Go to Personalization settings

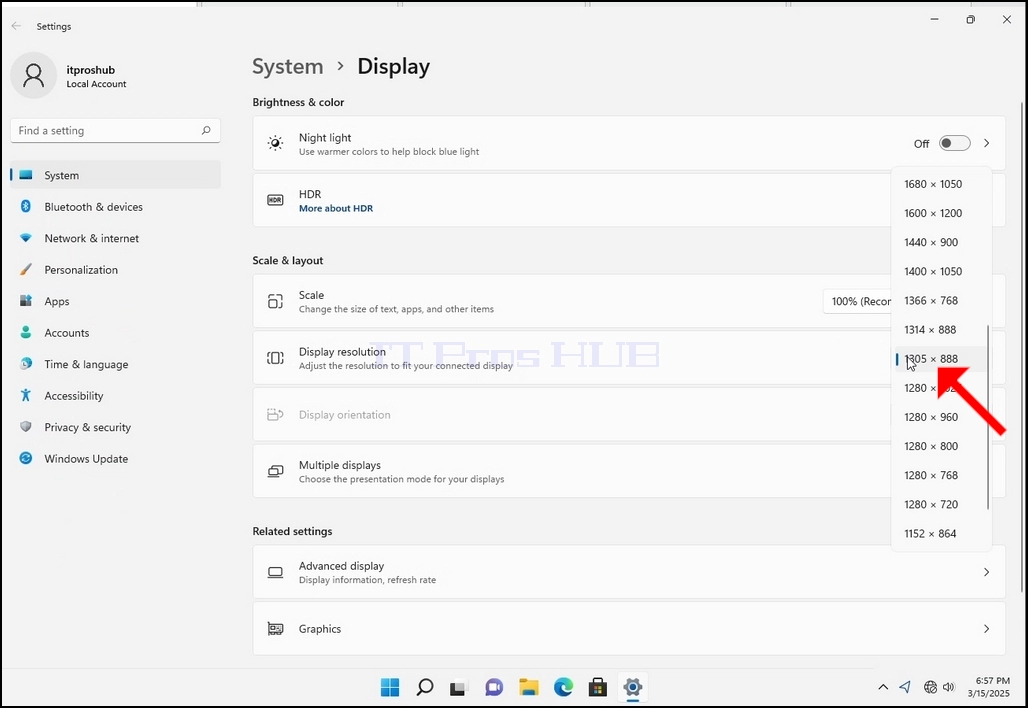(115, 269)
